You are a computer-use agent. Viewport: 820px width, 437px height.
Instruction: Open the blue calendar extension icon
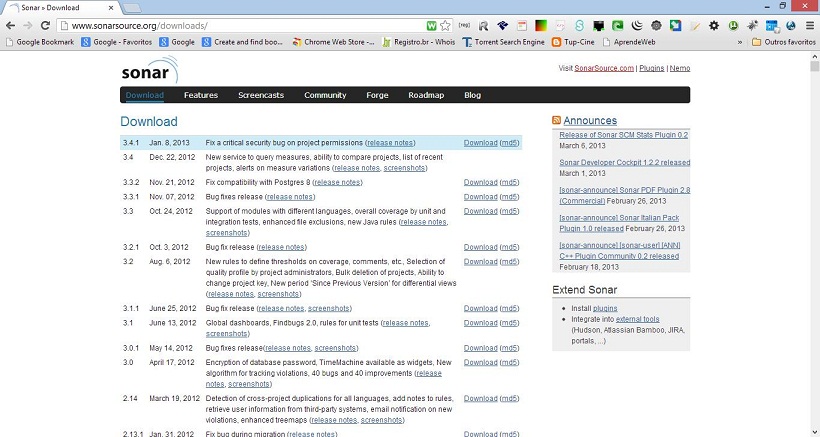tap(772, 25)
